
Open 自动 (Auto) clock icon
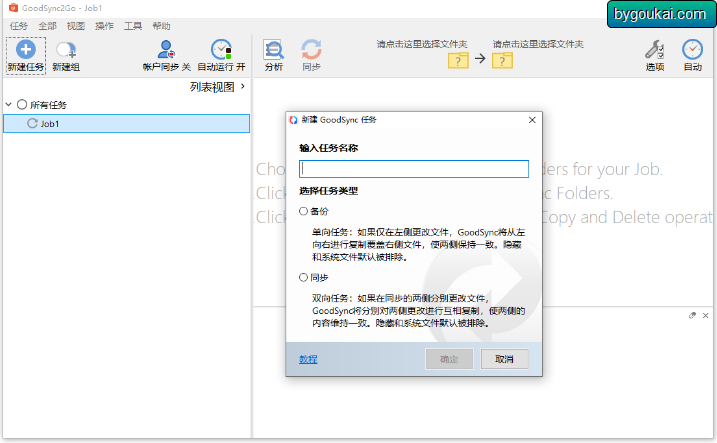(x=692, y=49)
